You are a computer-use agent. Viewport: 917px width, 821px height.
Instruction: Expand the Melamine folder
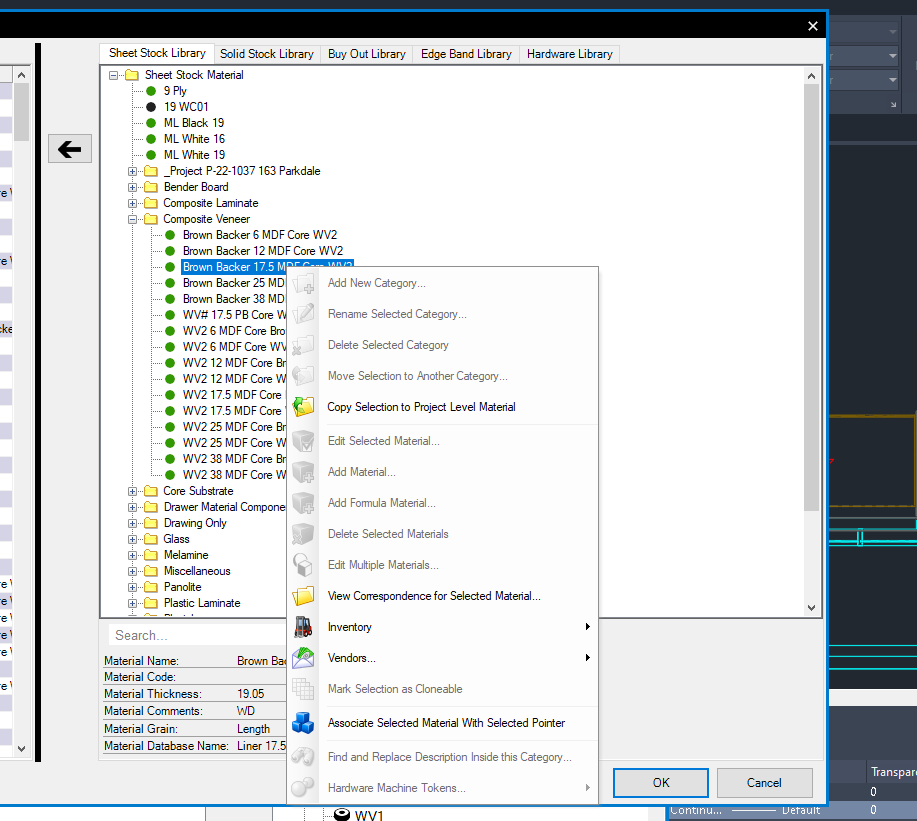pos(132,556)
